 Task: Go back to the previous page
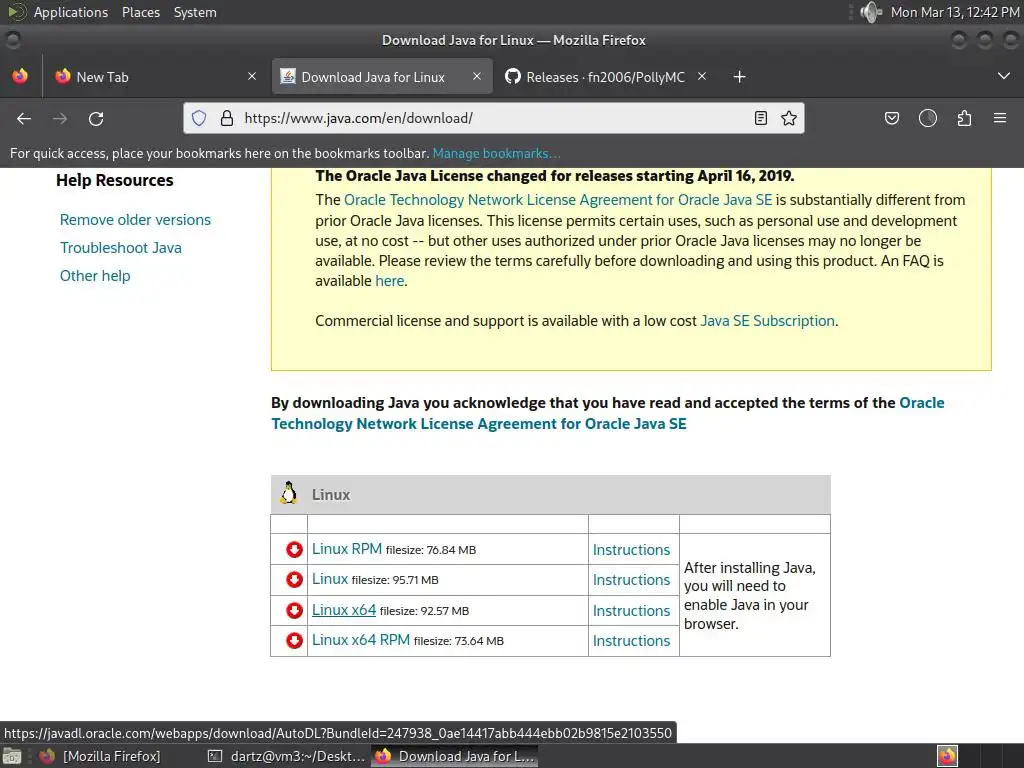pyautogui.click(x=24, y=118)
